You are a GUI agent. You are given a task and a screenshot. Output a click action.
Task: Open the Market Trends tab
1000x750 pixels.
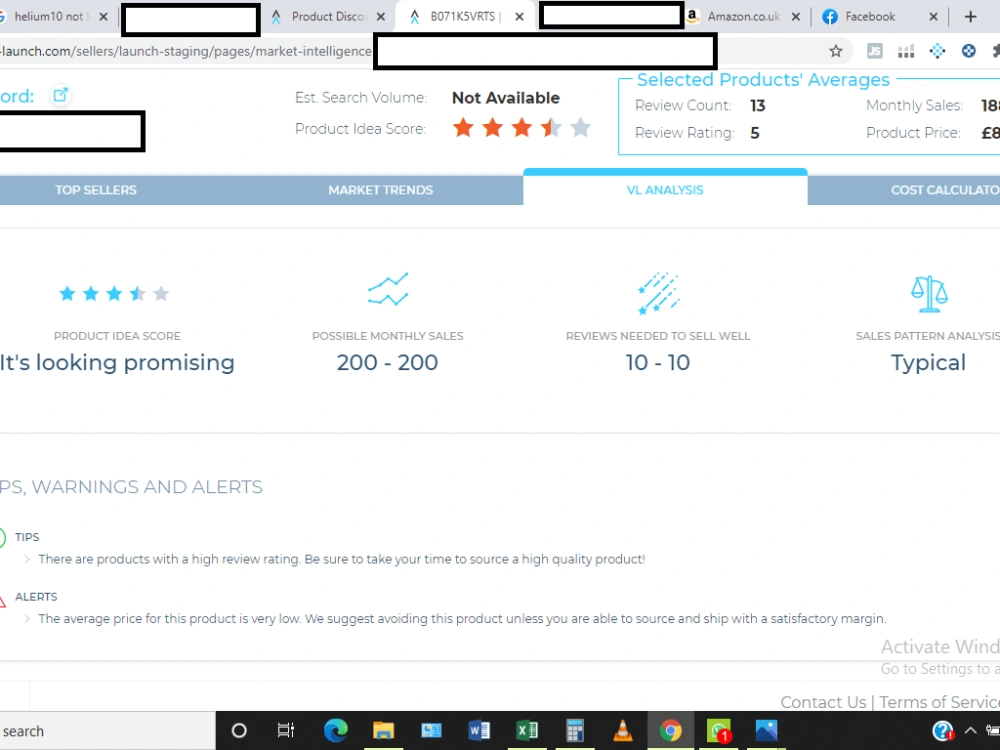381,190
